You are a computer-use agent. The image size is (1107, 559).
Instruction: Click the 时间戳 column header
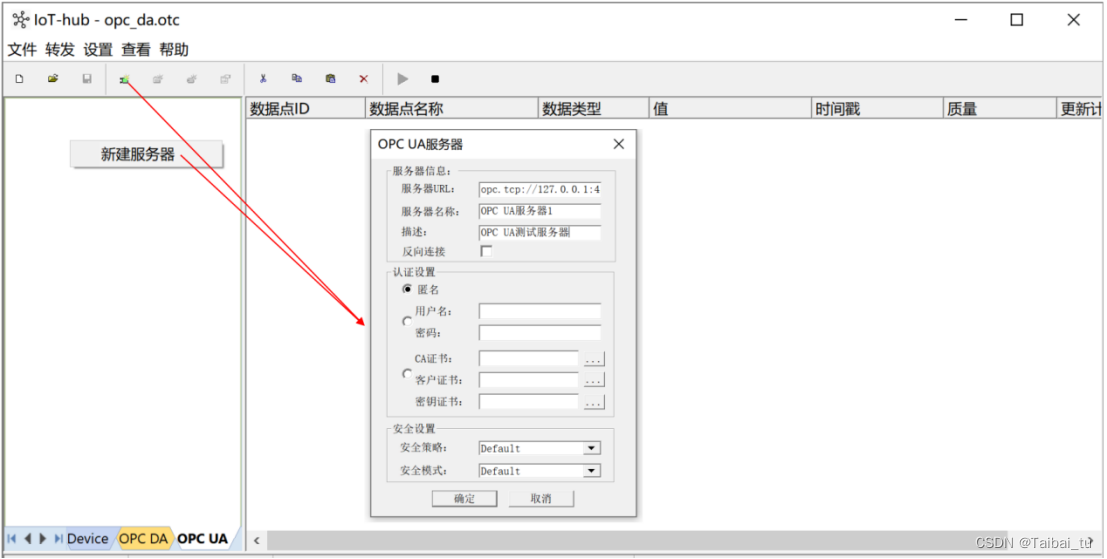[x=878, y=109]
